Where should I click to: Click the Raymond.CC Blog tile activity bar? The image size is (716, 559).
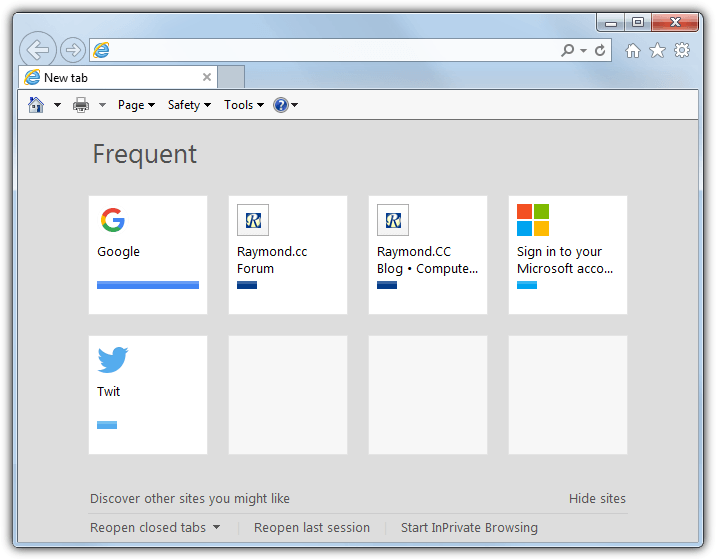387,285
